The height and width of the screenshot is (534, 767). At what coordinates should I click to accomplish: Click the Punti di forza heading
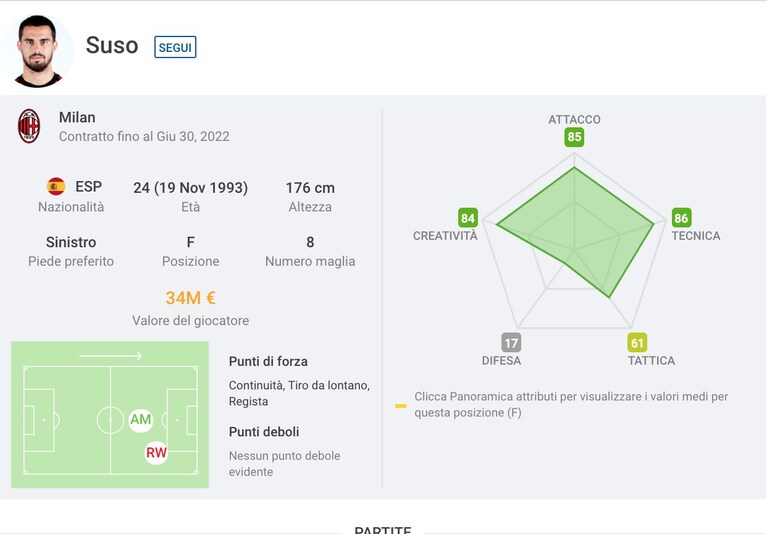point(268,361)
